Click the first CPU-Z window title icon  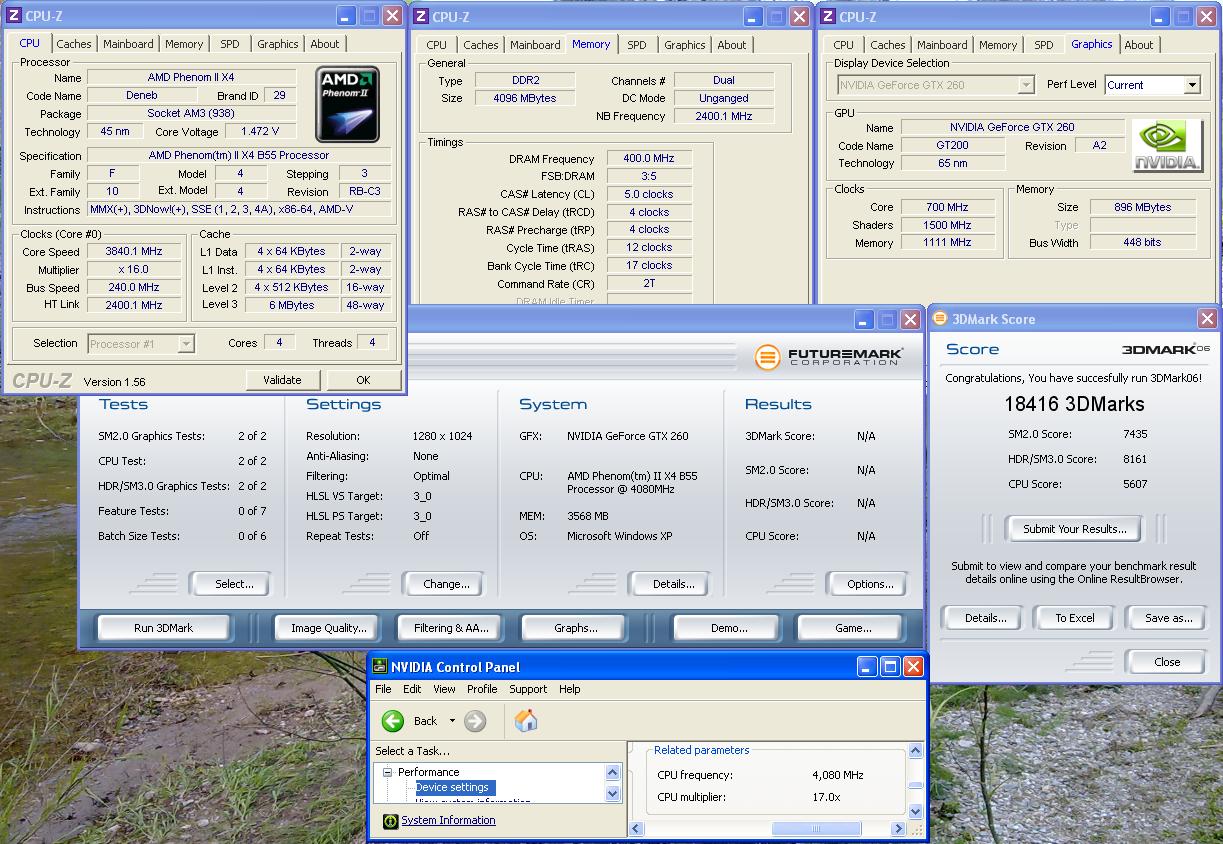pos(13,16)
